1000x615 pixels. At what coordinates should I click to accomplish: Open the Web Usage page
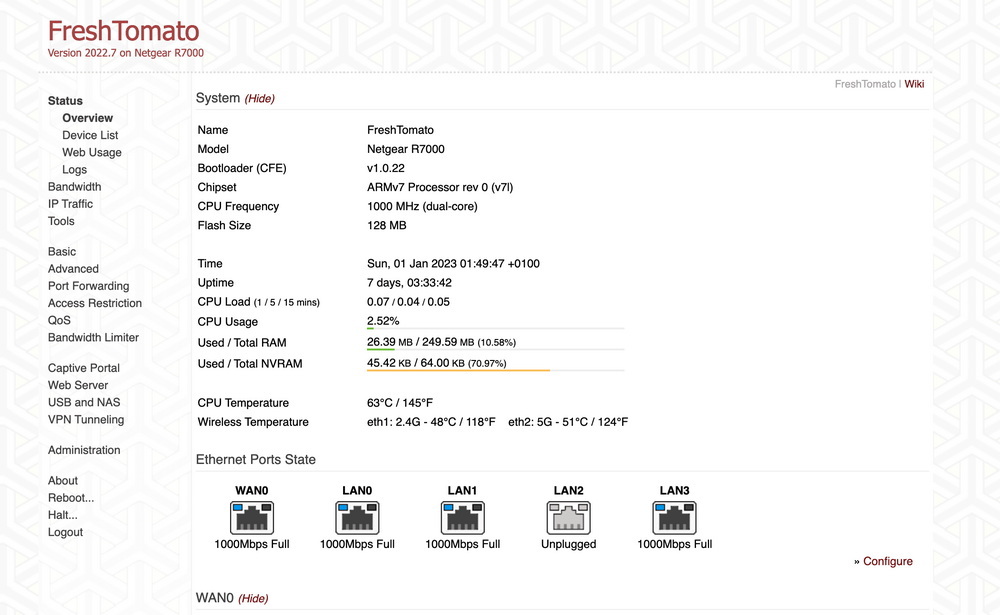[x=92, y=152]
